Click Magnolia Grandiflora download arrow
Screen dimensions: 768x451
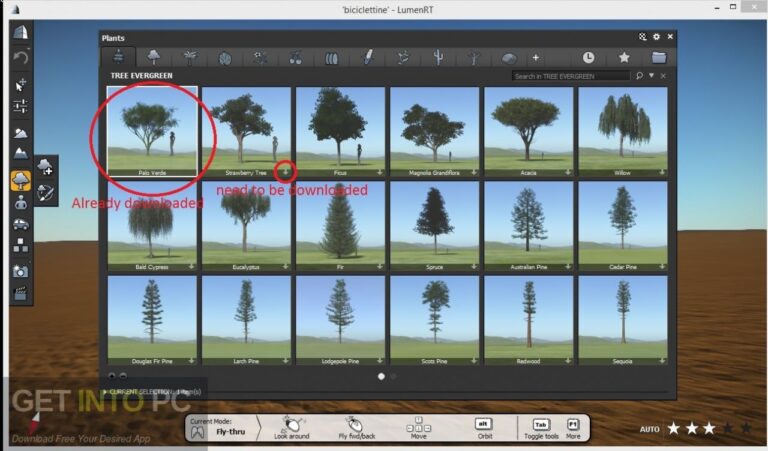point(474,172)
